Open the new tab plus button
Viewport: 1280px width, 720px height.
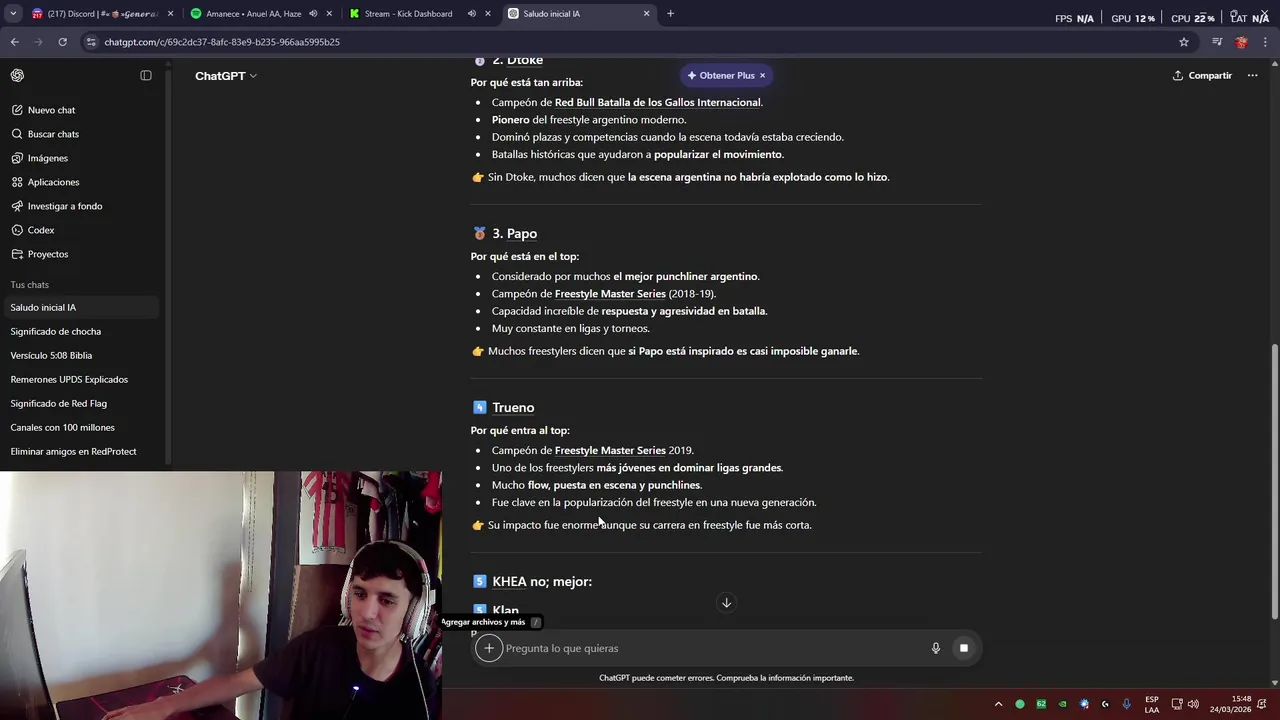(670, 14)
